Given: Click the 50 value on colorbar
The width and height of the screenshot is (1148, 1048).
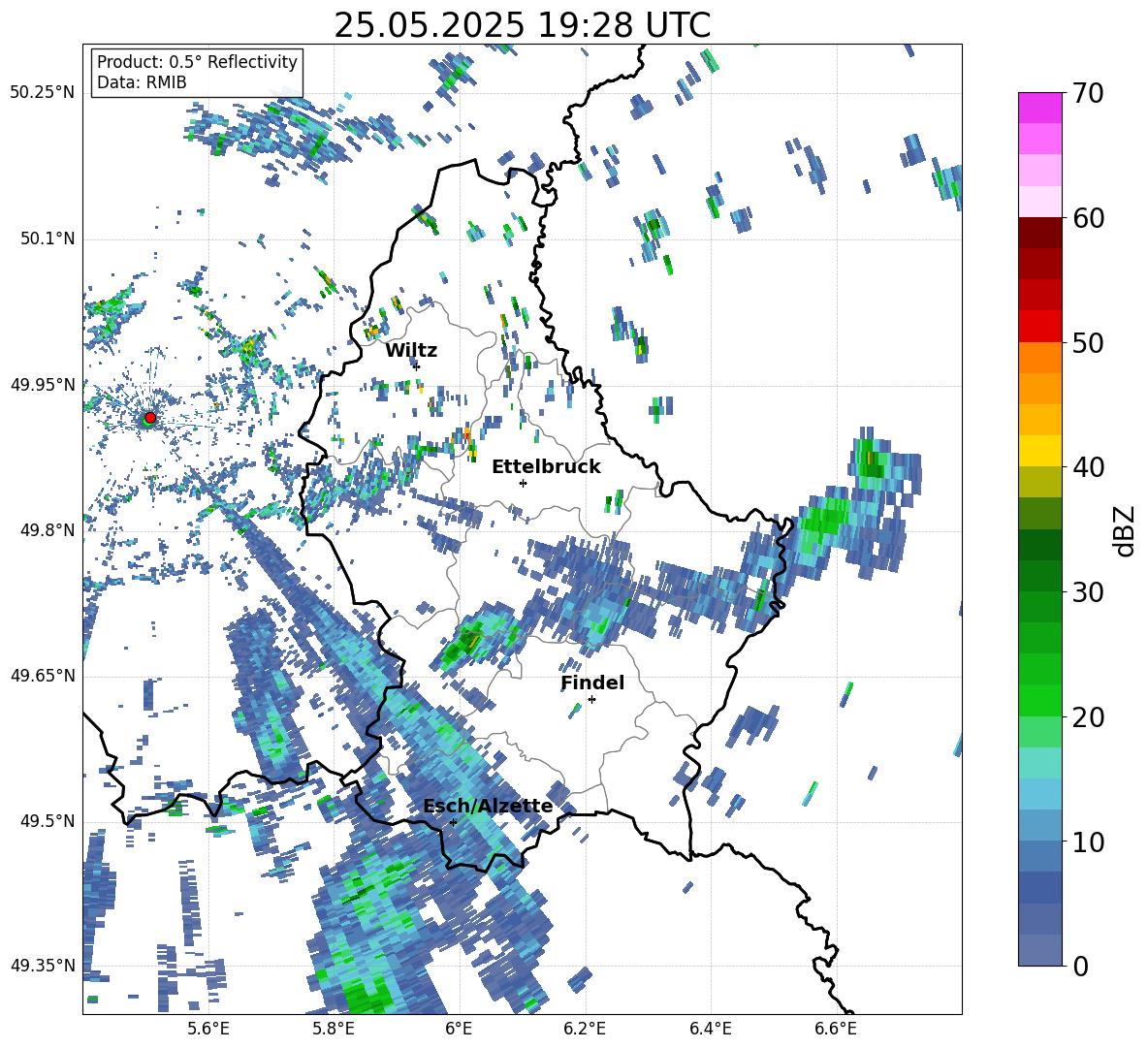Looking at the screenshot, I should pyautogui.click(x=1089, y=343).
